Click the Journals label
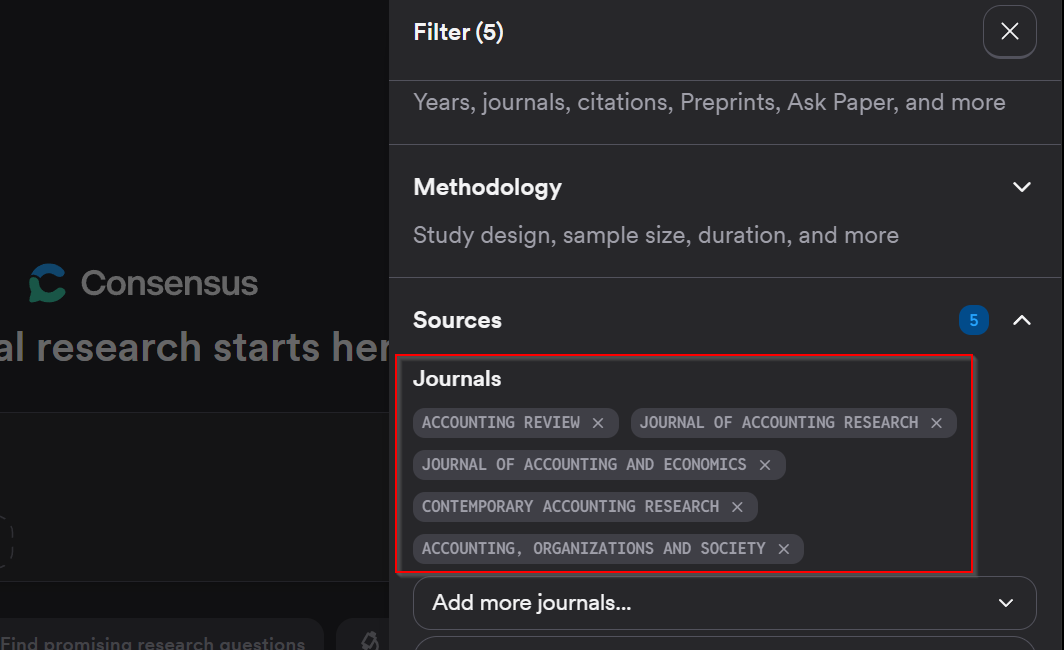Image resolution: width=1064 pixels, height=650 pixels. click(x=457, y=379)
